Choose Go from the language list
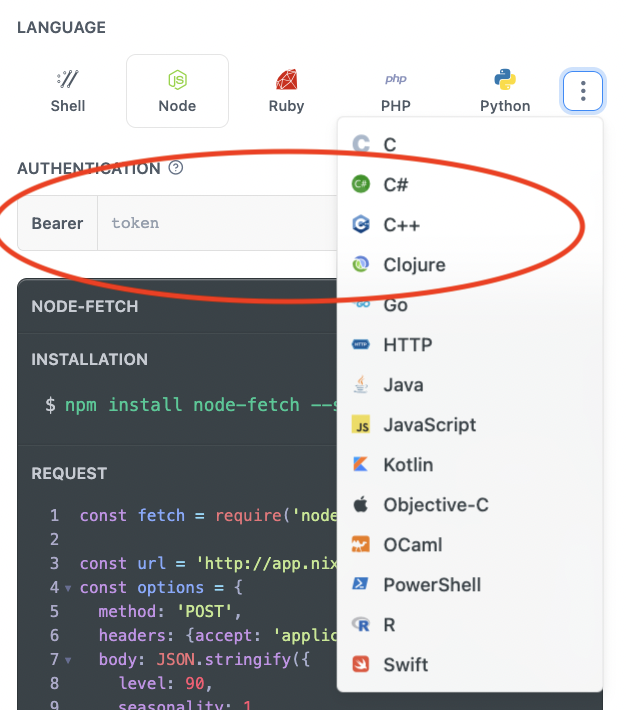The height and width of the screenshot is (710, 626). (x=470, y=305)
